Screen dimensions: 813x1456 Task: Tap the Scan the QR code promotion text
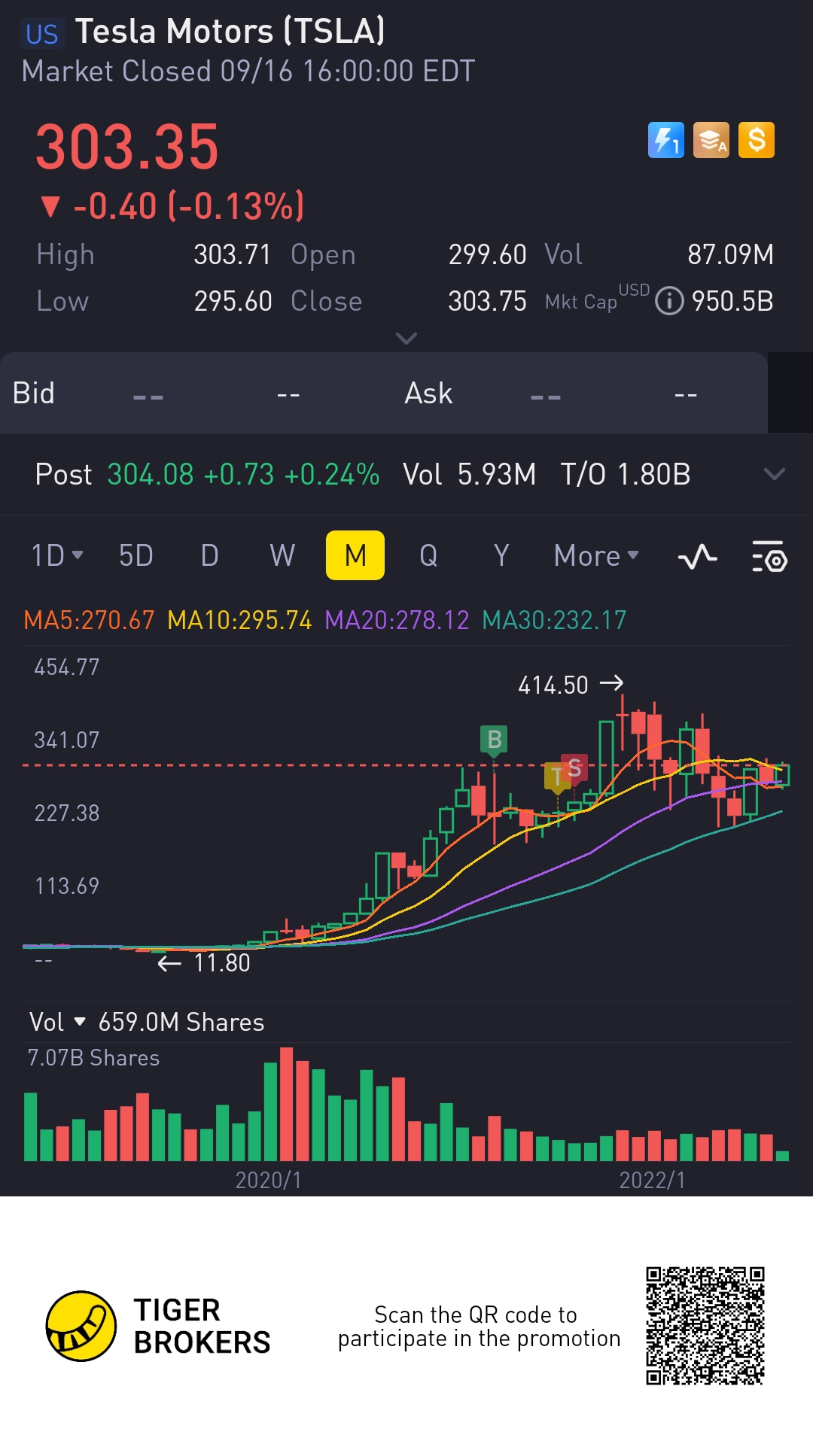pyautogui.click(x=479, y=1326)
